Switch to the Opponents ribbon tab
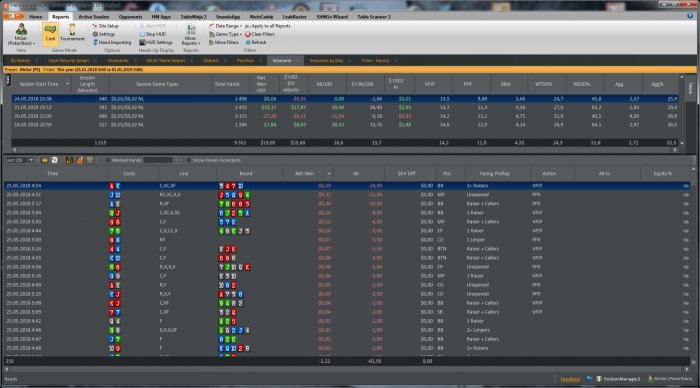Image resolution: width=700 pixels, height=388 pixels. (x=130, y=17)
